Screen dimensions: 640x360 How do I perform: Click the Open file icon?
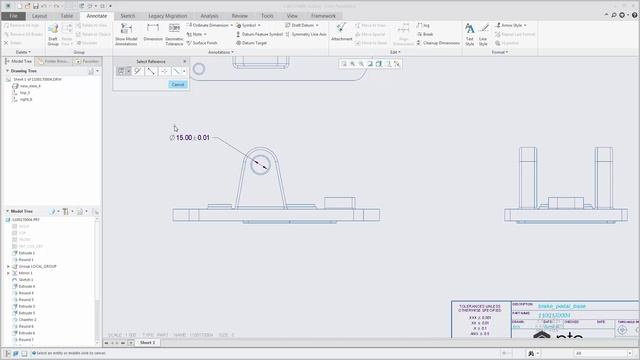(27, 6)
